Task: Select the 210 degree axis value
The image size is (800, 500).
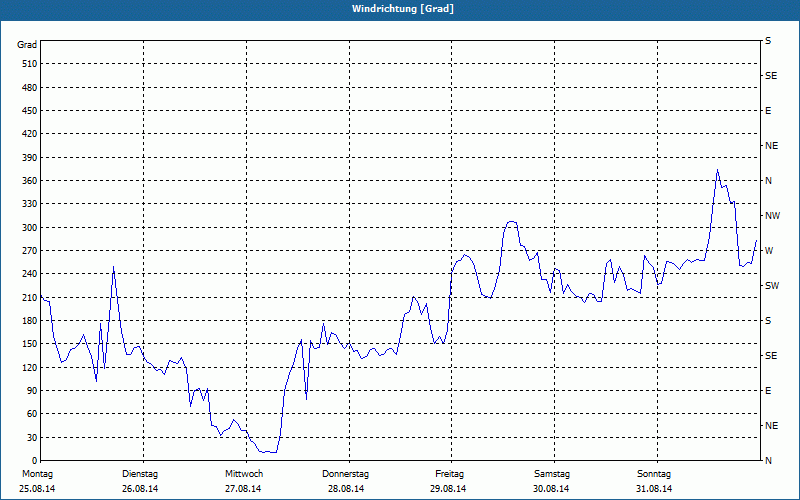Action: [x=30, y=297]
